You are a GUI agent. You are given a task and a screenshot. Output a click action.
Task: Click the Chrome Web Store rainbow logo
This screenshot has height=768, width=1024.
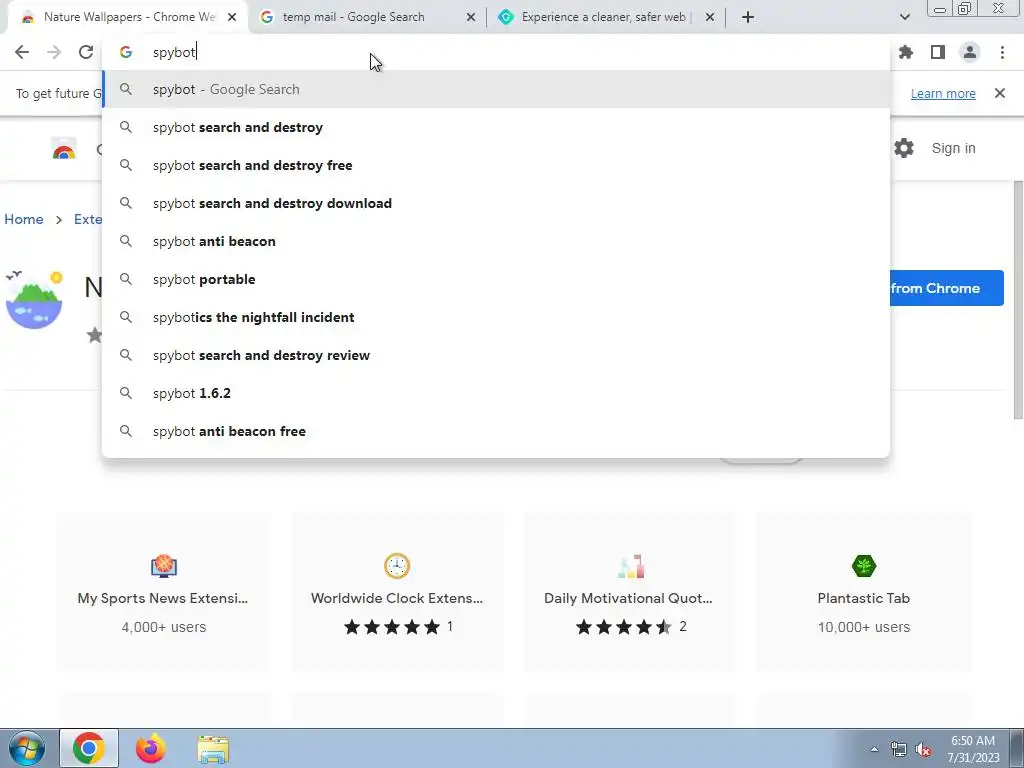[64, 150]
